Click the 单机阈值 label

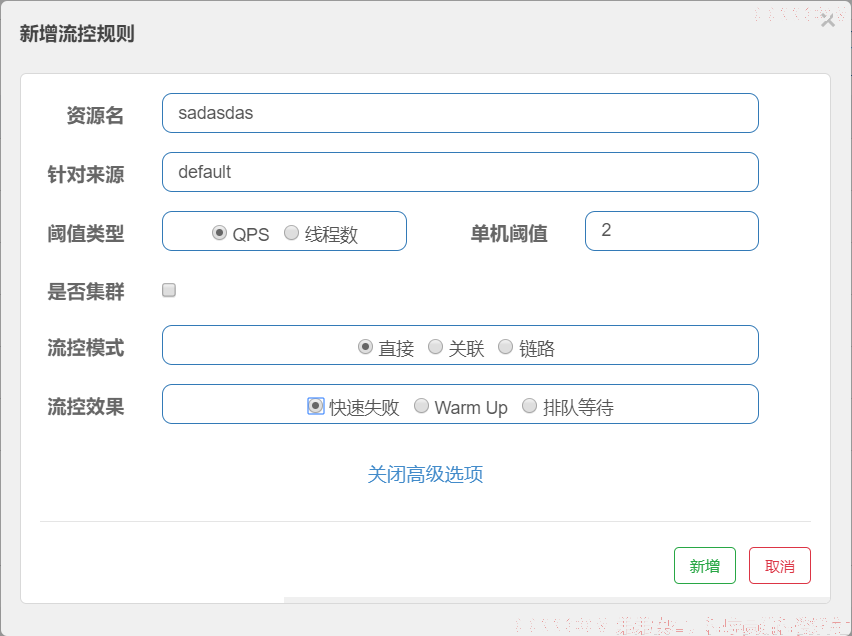(x=509, y=234)
